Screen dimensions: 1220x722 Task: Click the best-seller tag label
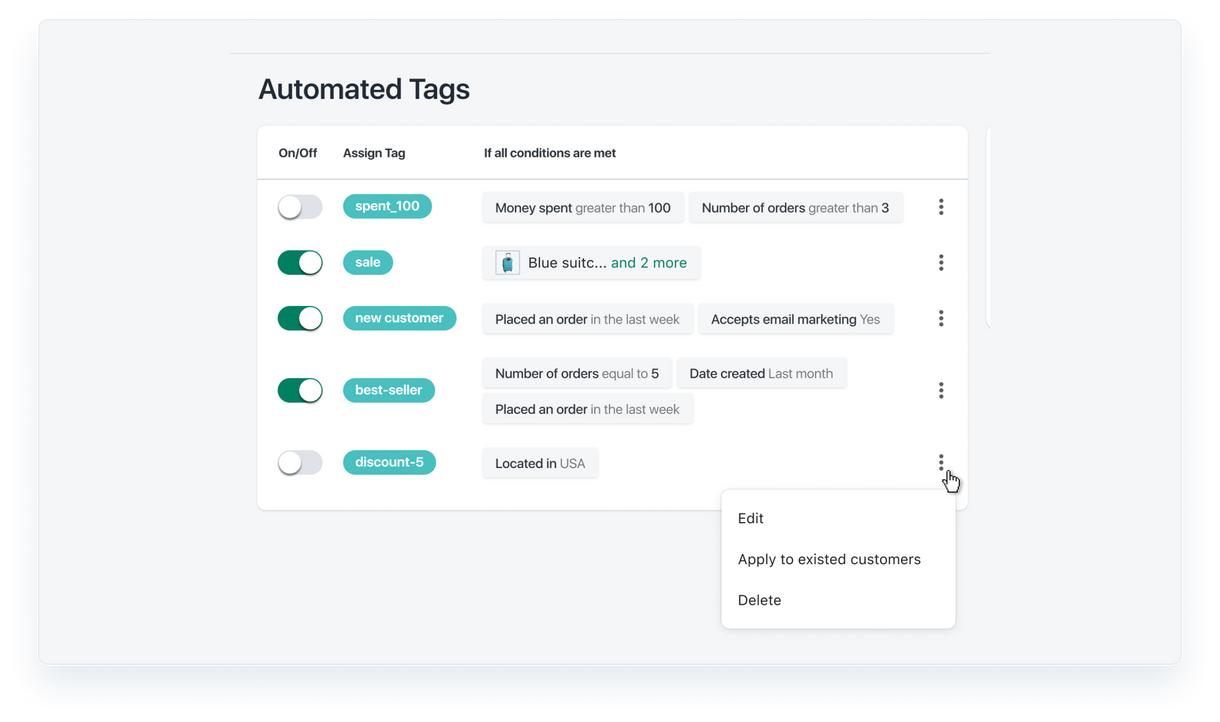point(388,390)
